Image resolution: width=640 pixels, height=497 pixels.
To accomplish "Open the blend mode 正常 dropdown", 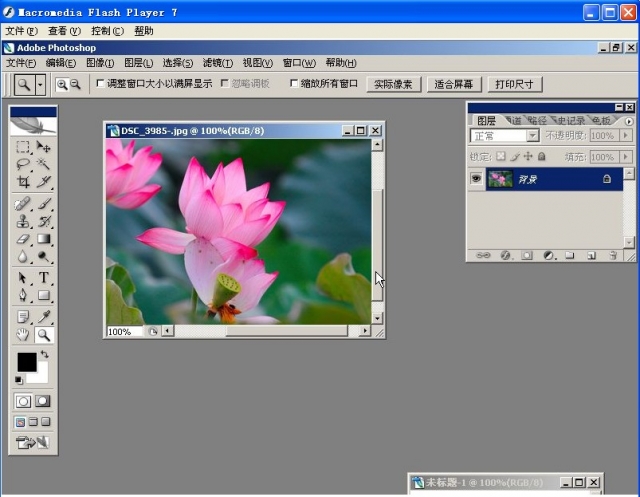I will click(x=532, y=135).
